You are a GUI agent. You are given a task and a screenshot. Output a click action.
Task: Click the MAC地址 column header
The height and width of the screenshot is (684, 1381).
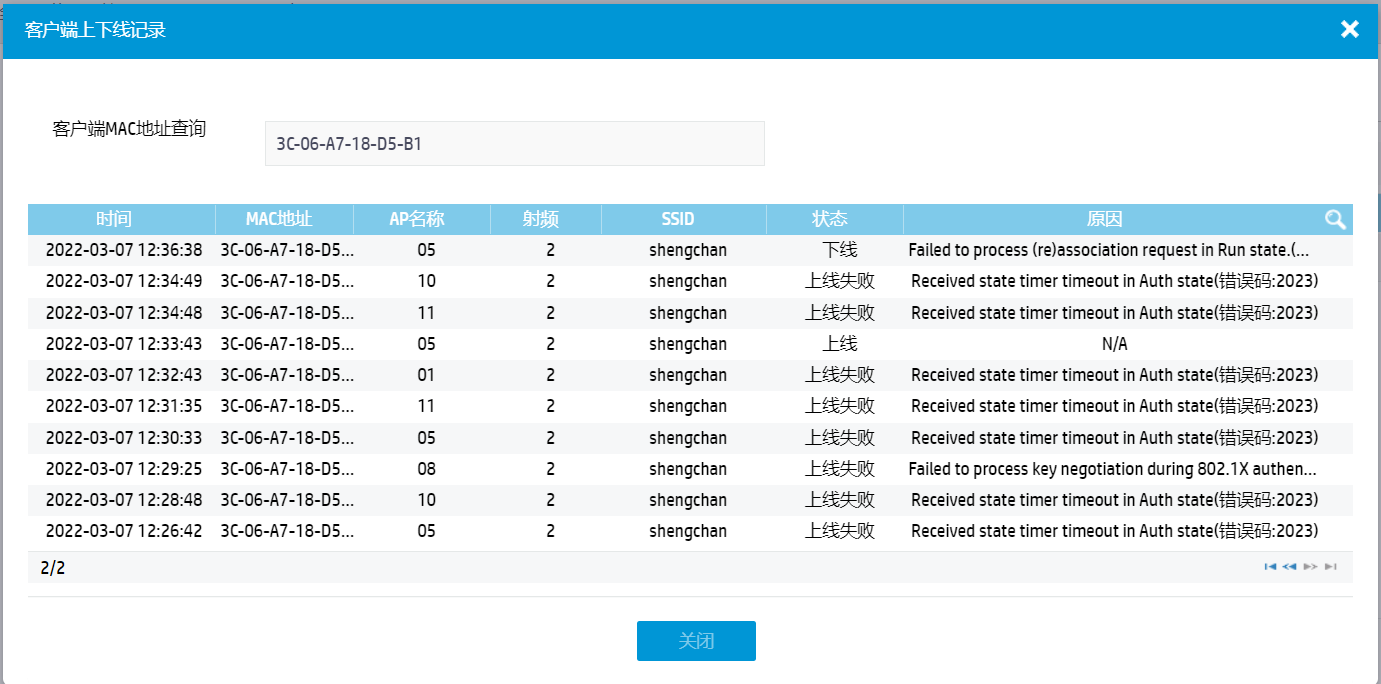[284, 219]
